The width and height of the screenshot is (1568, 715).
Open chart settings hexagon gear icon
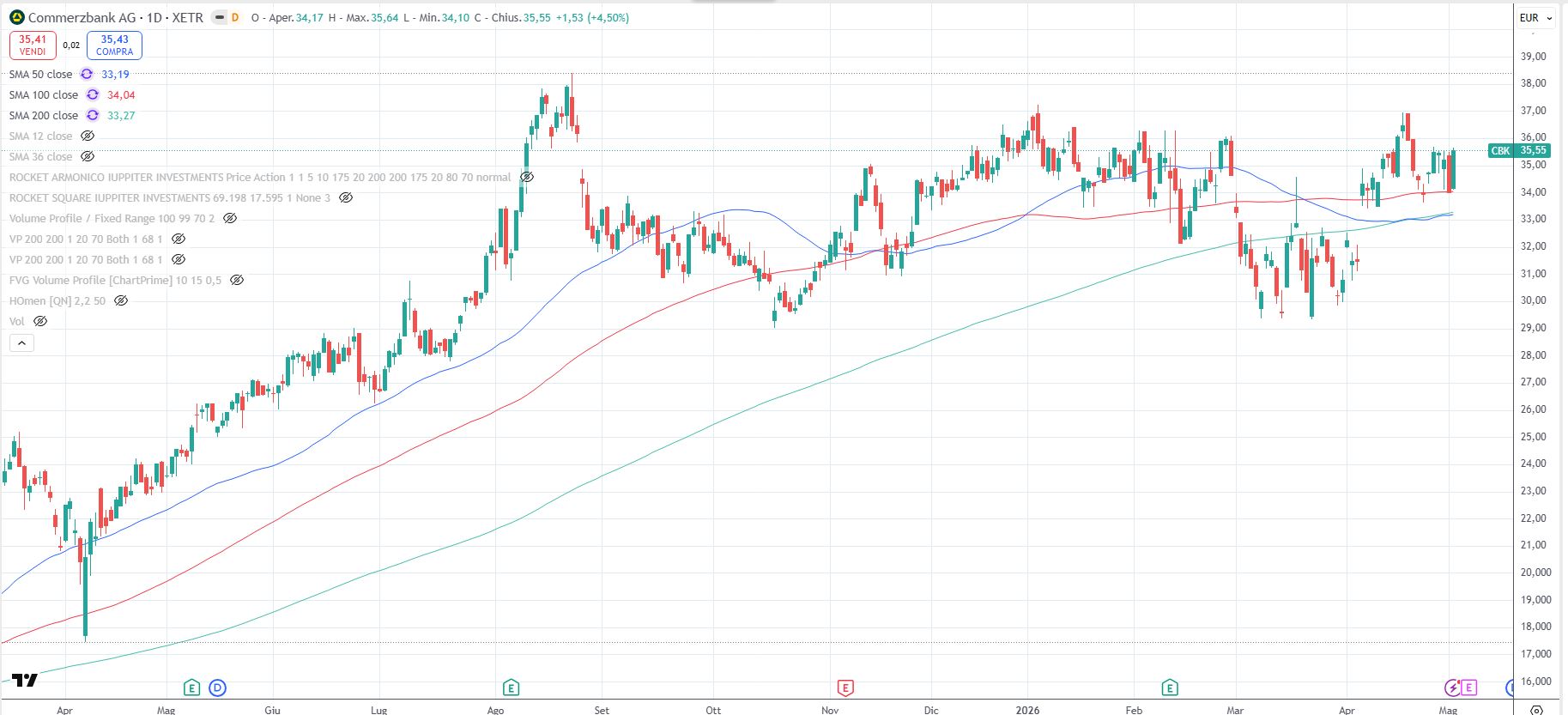coord(1537,709)
